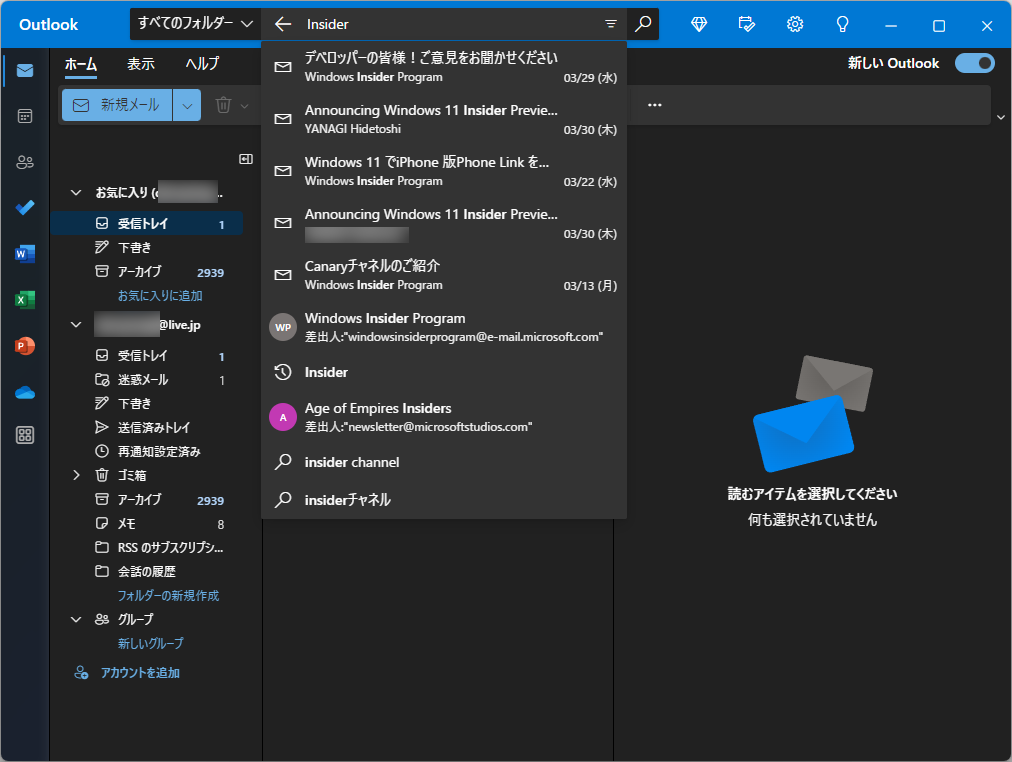Click the Delete trash can icon
Screen dimensions: 1012x762
click(223, 105)
